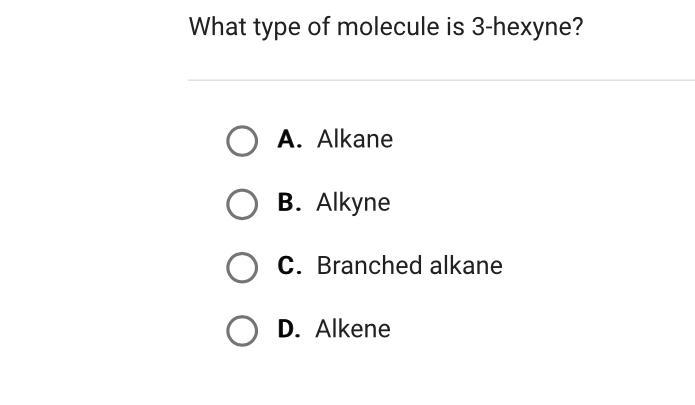Image resolution: width=695 pixels, height=405 pixels.
Task: Click the bold letter 'A.'
Action: pyautogui.click(x=289, y=139)
